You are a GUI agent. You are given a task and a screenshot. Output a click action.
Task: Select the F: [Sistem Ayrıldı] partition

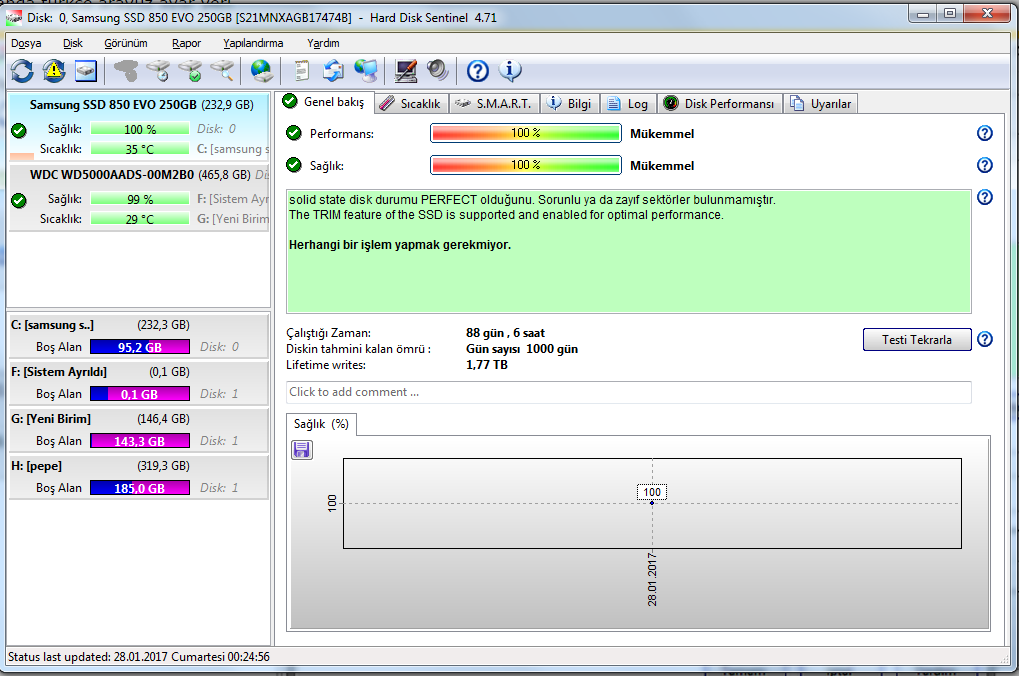click(139, 382)
